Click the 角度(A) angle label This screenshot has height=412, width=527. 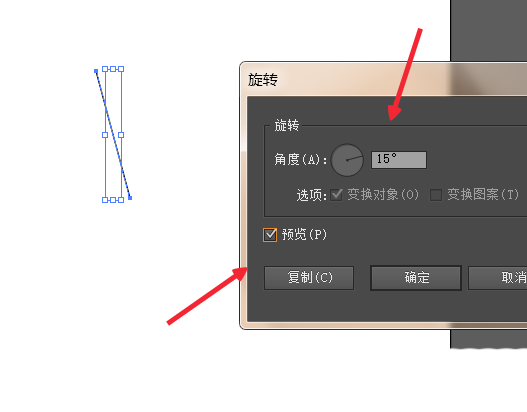(300, 159)
